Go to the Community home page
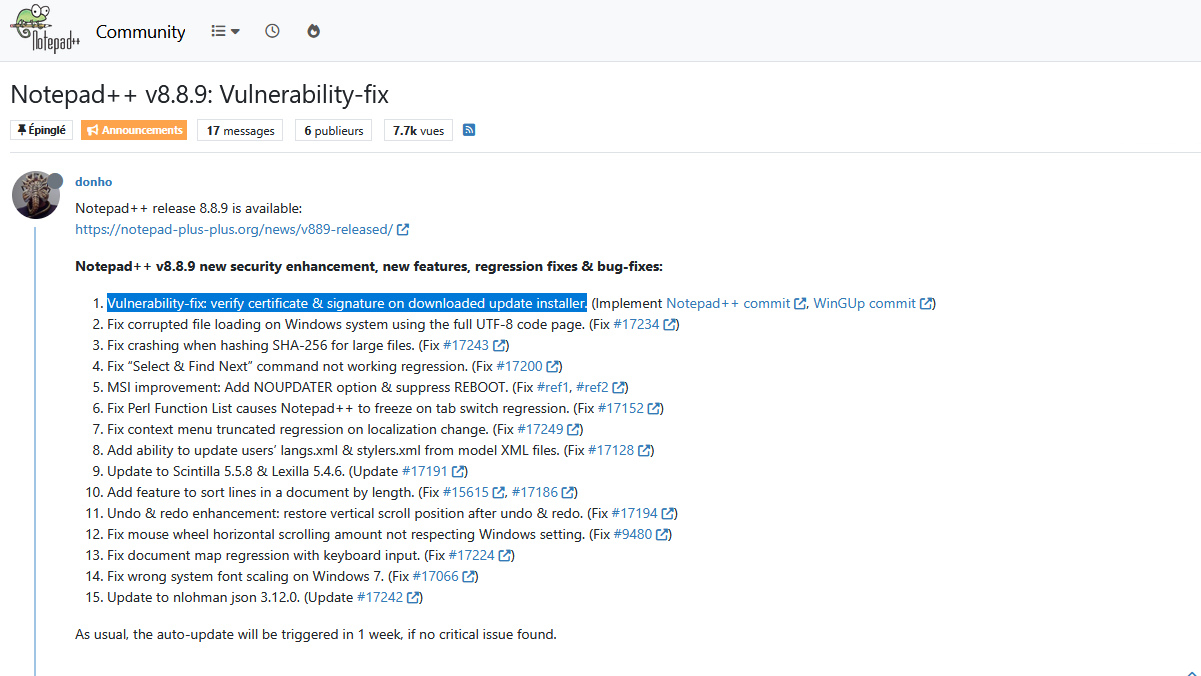 point(140,31)
